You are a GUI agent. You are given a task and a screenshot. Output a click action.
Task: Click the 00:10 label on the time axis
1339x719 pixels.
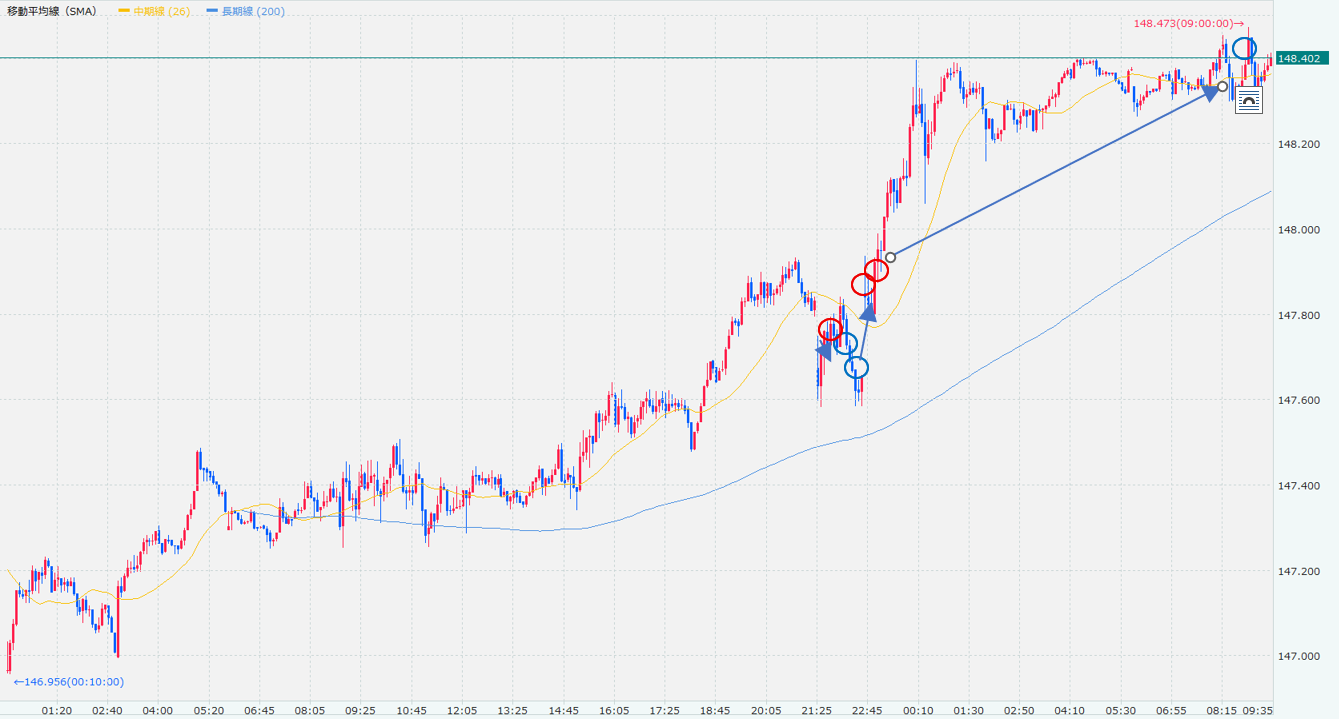[x=917, y=710]
